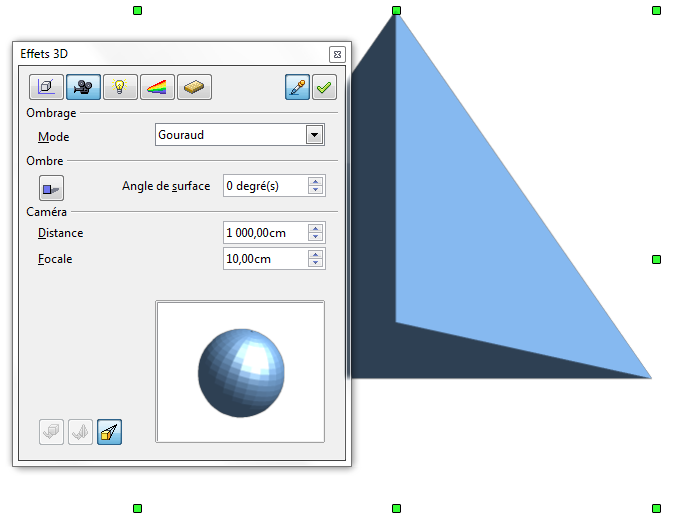Click the dark blue pyramid side
The width and height of the screenshot is (677, 528).
point(373,216)
